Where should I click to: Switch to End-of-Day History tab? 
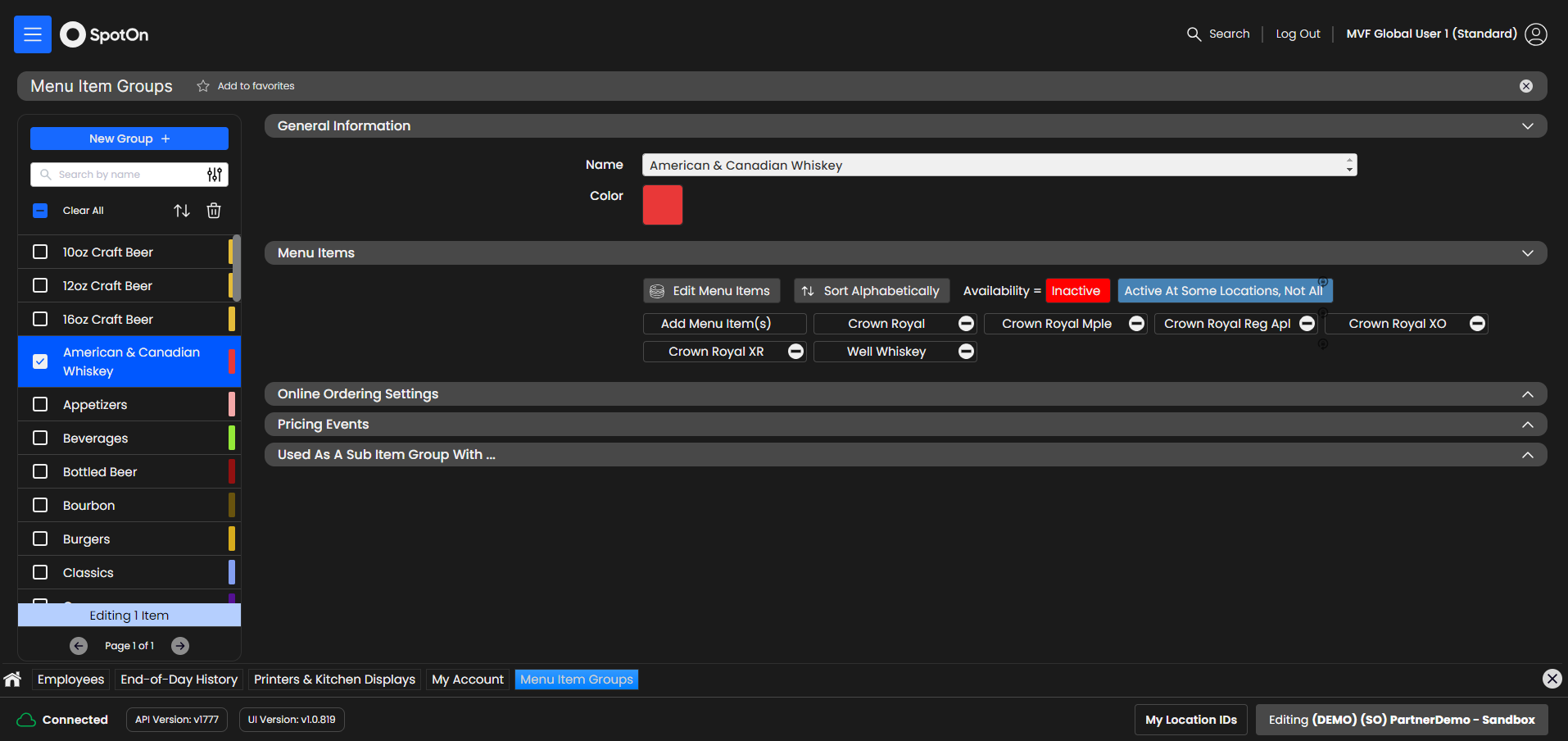179,680
